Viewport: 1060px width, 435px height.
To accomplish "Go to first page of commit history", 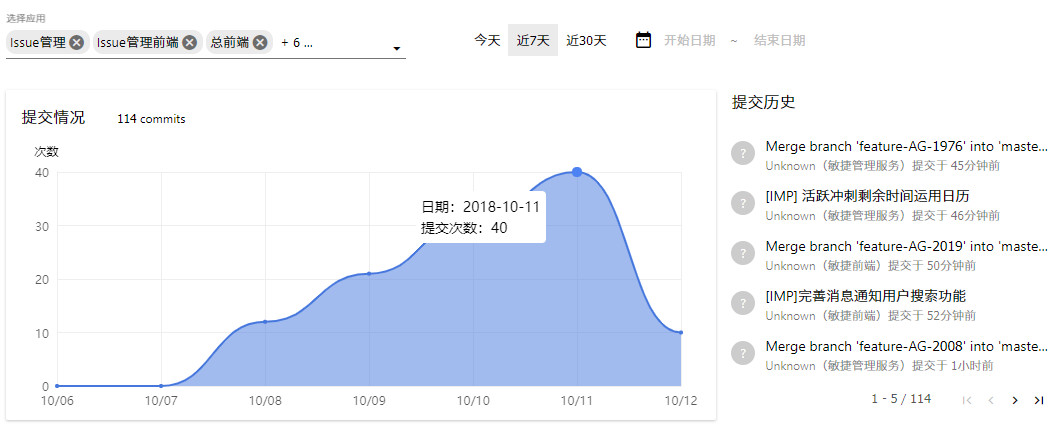I will 966,400.
